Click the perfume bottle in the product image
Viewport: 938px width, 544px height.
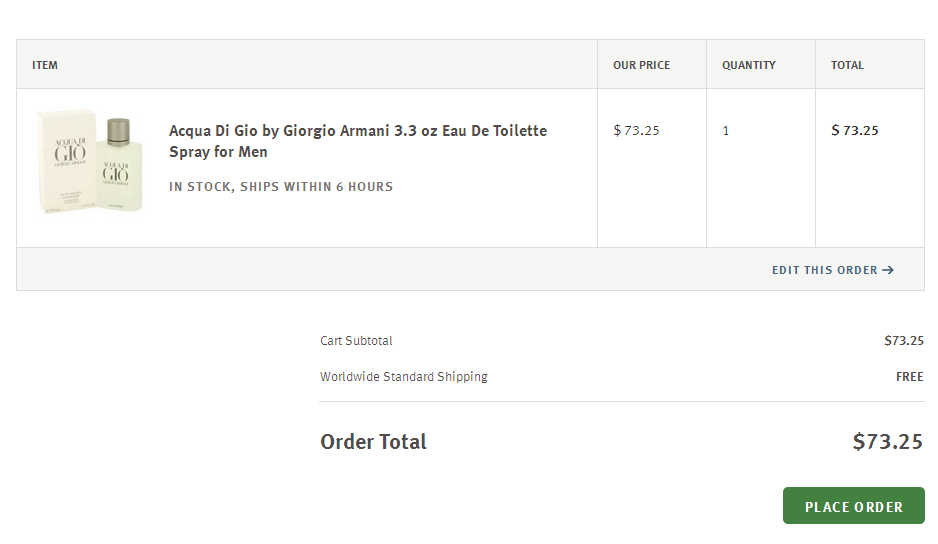pyautogui.click(x=121, y=165)
